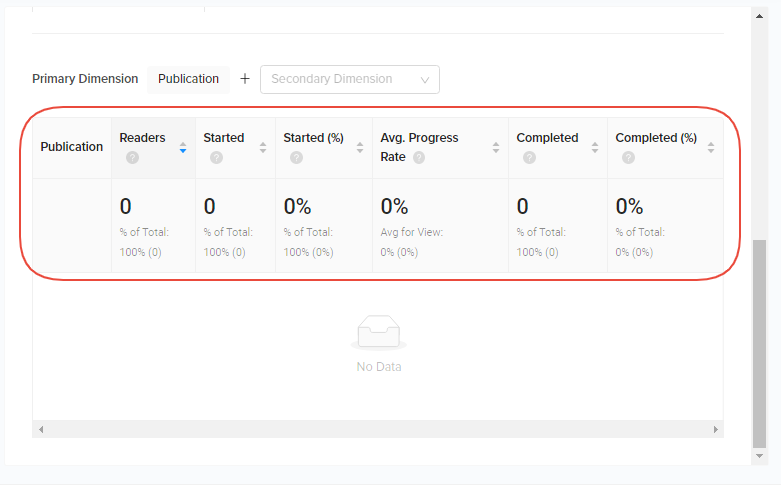The image size is (781, 485).
Task: Sort by Avg. Progress Rate column arrows
Action: coord(496,147)
